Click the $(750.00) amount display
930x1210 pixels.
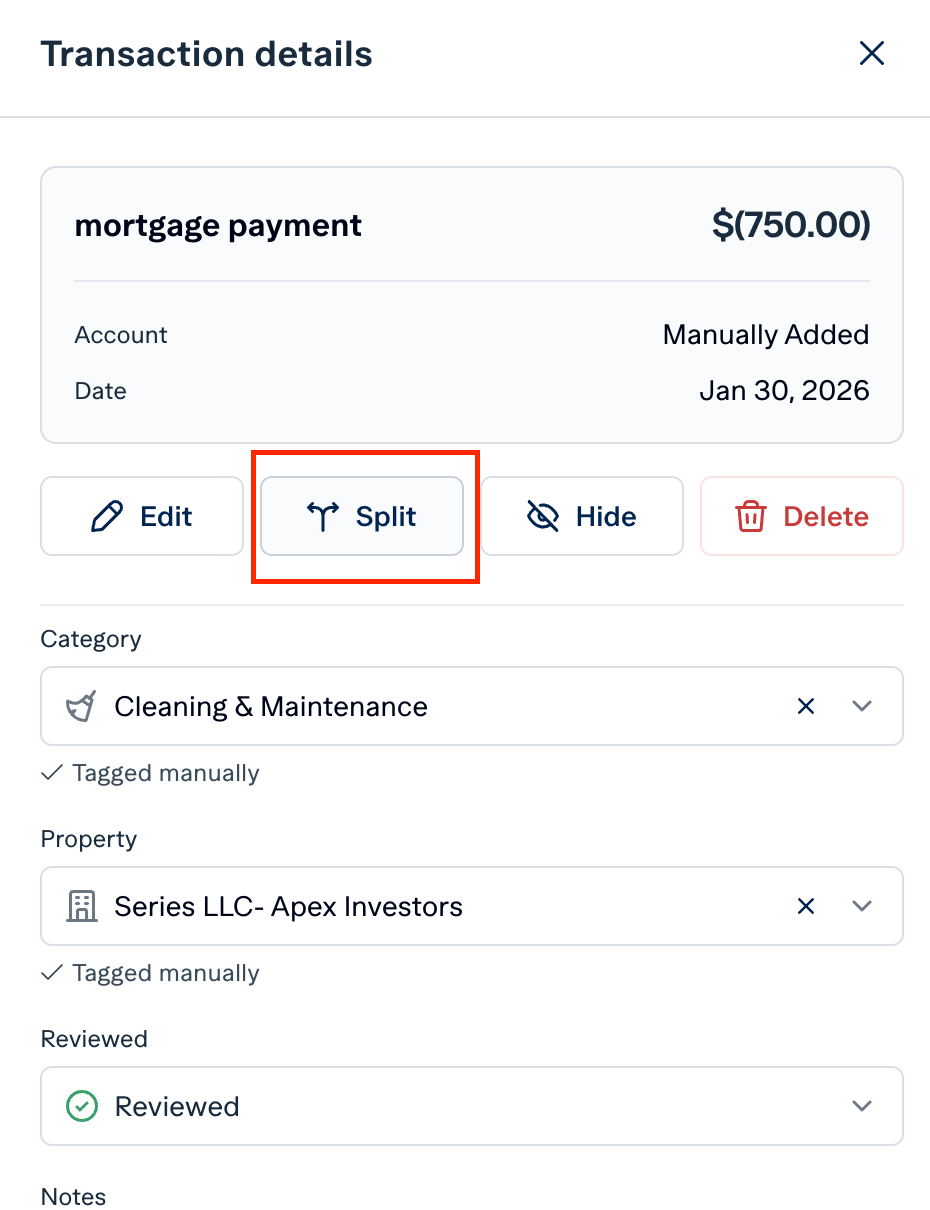coord(790,224)
